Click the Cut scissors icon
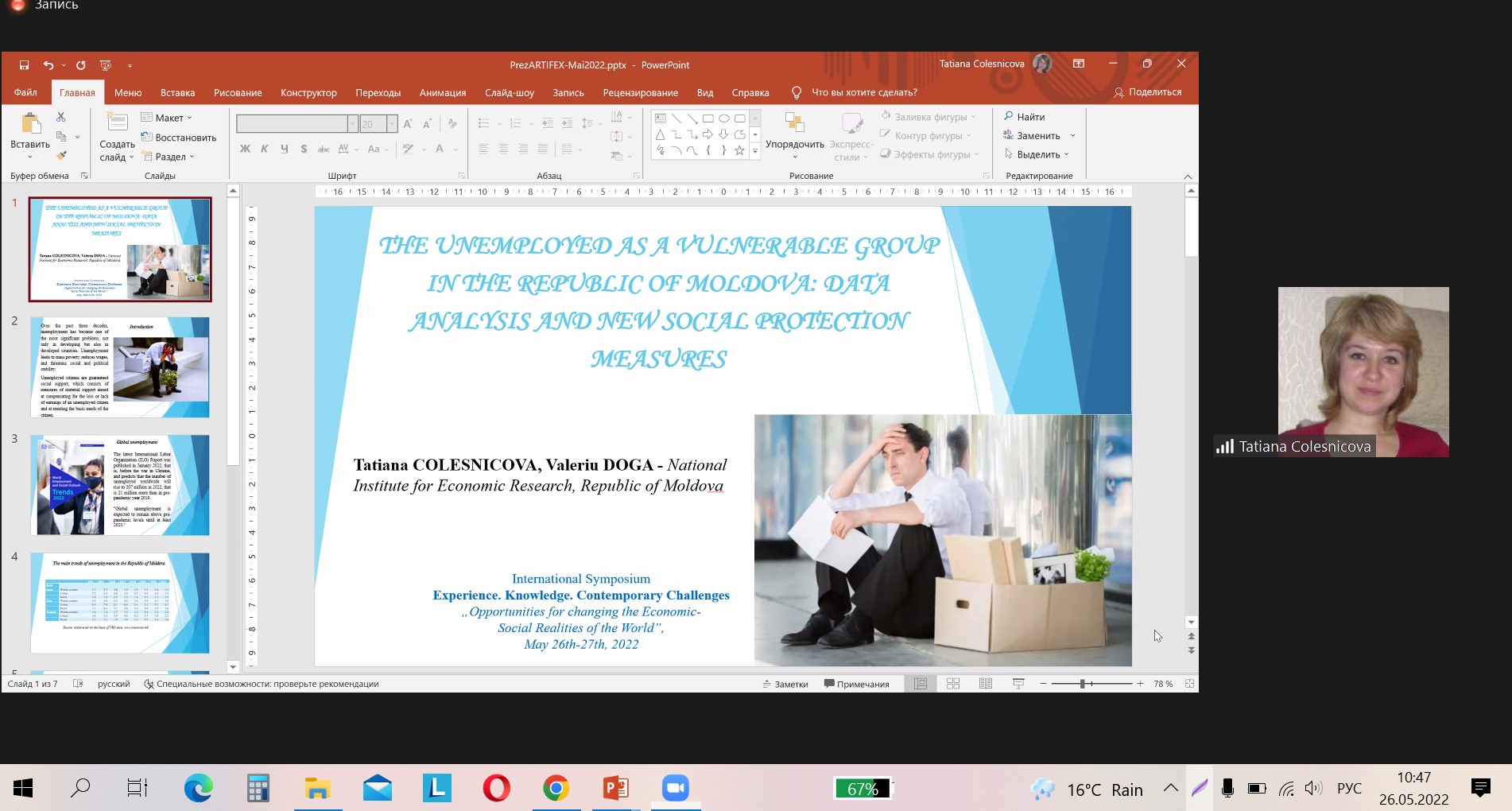The image size is (1512, 811). (61, 117)
